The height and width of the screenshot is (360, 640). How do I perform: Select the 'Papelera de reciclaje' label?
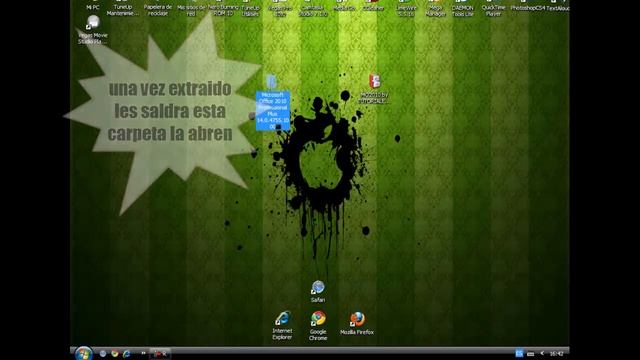pyautogui.click(x=158, y=10)
